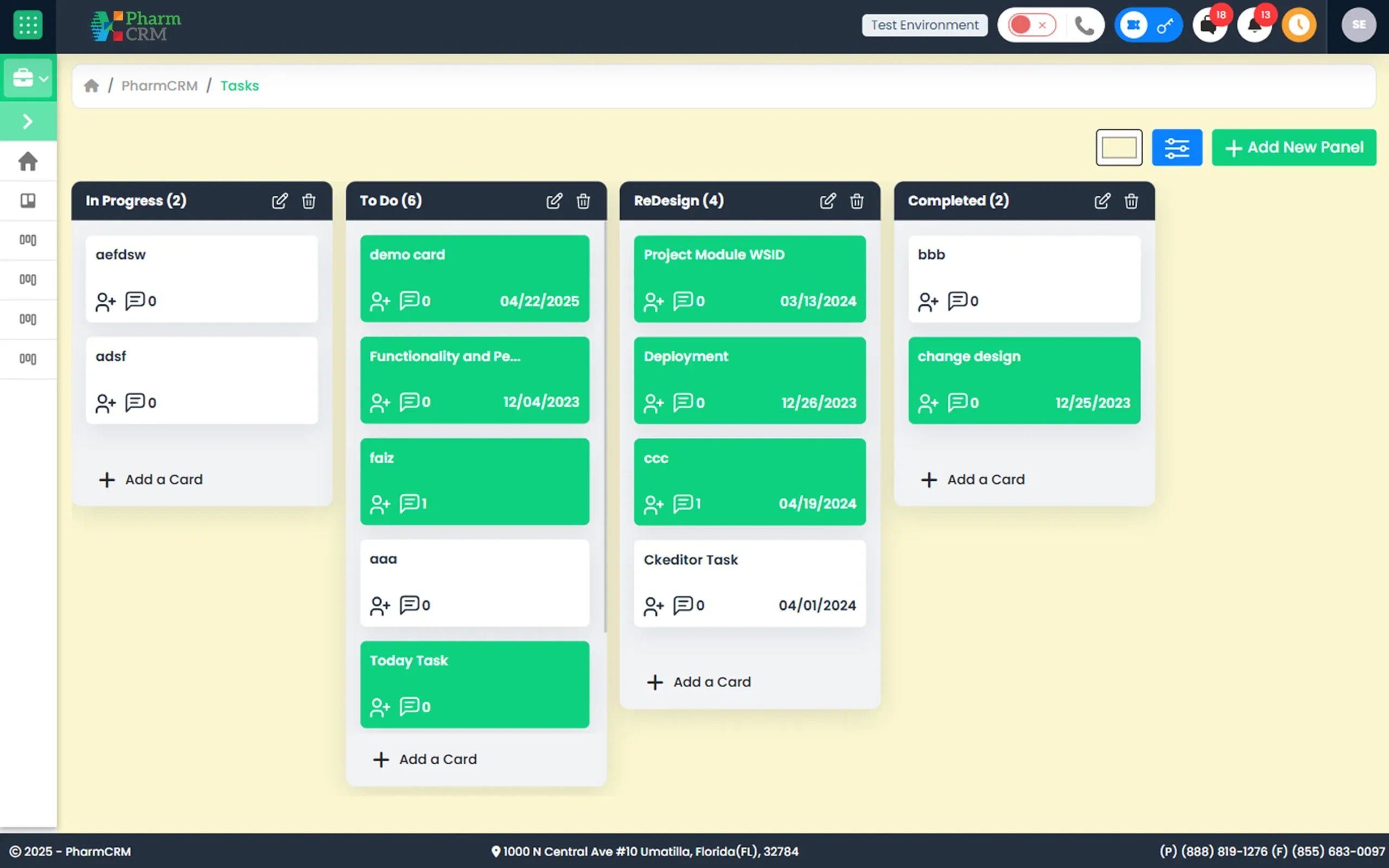
Task: Edit the ReDesign panel
Action: click(827, 201)
